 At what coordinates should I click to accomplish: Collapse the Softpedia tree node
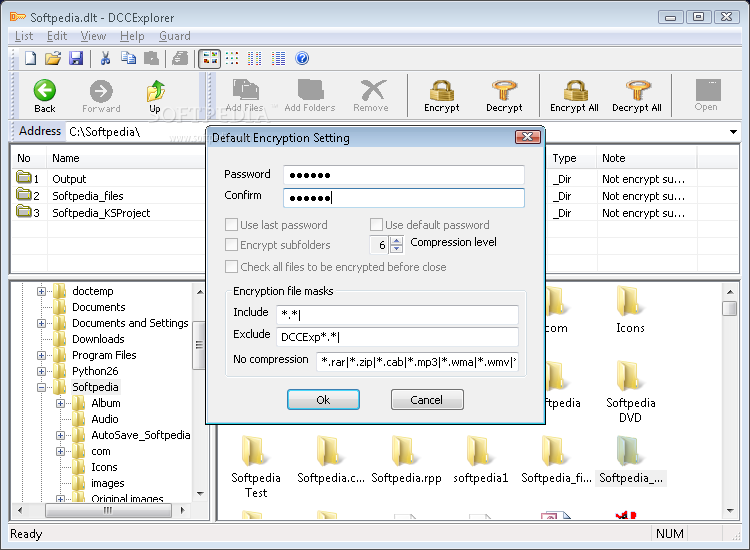click(x=42, y=387)
